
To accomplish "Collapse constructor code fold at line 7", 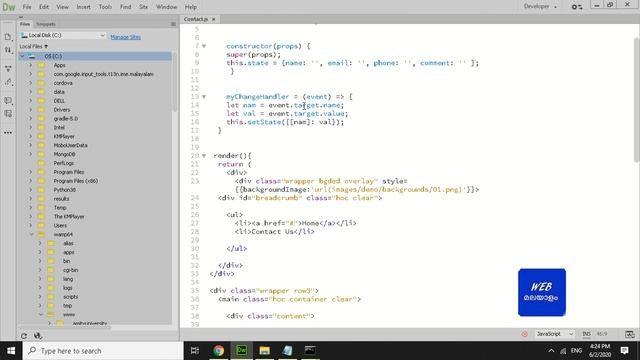I will pos(204,46).
